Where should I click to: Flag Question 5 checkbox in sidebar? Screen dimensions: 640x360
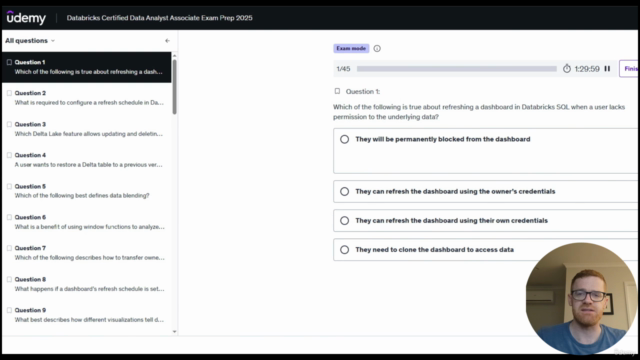click(9, 186)
